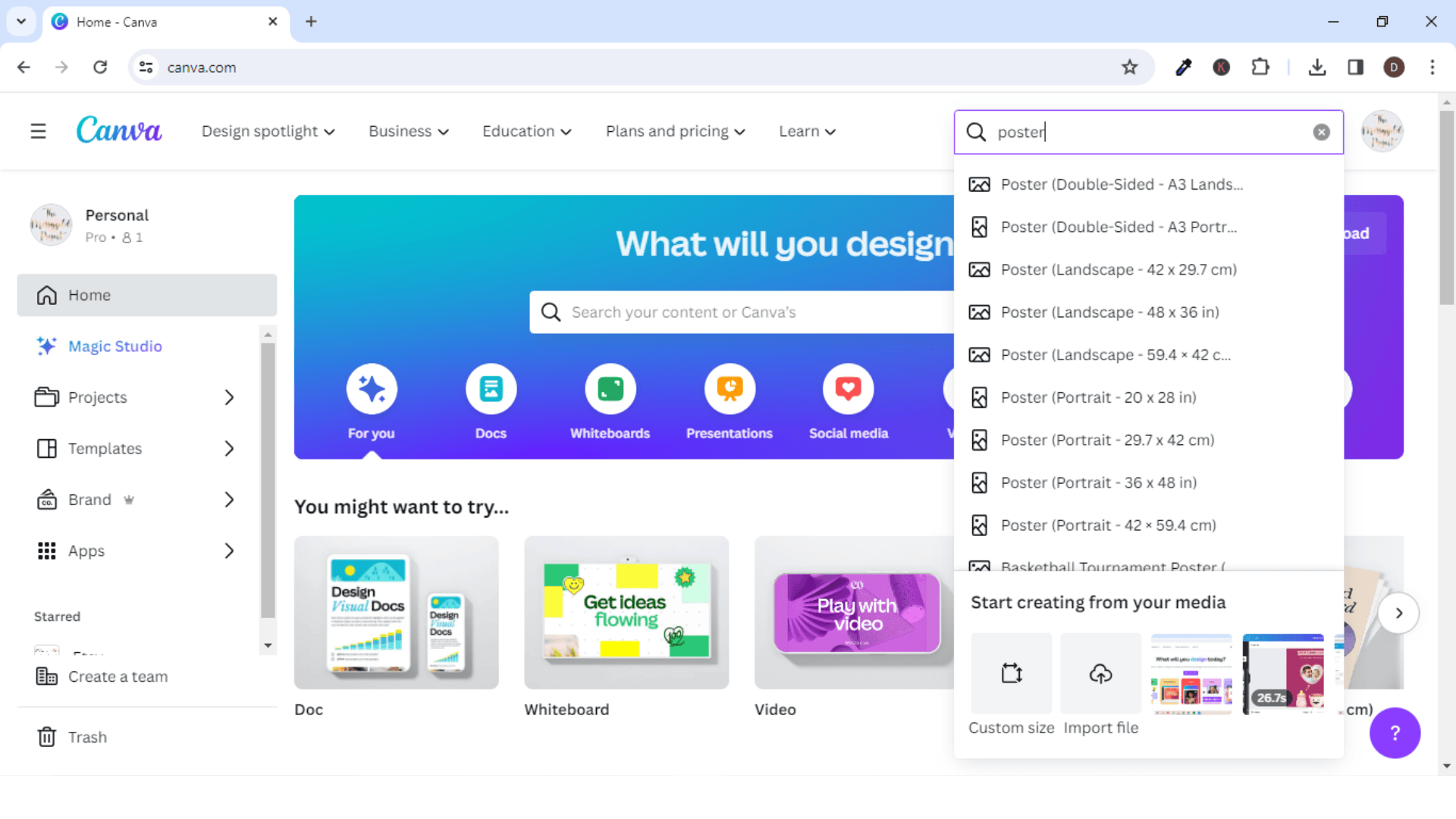The image size is (1456, 819).
Task: Choose Poster (Portrait - 20 x 28 in)
Action: tap(1148, 397)
